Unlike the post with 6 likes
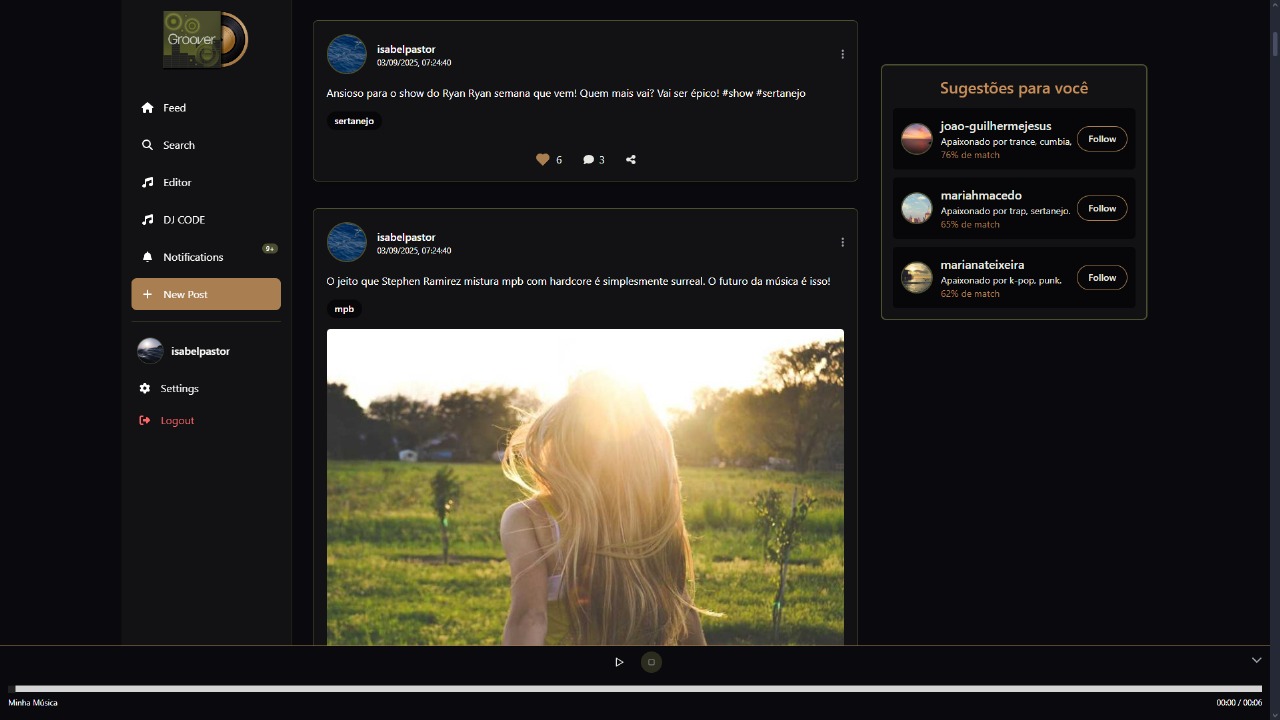This screenshot has width=1280, height=720. [x=543, y=159]
